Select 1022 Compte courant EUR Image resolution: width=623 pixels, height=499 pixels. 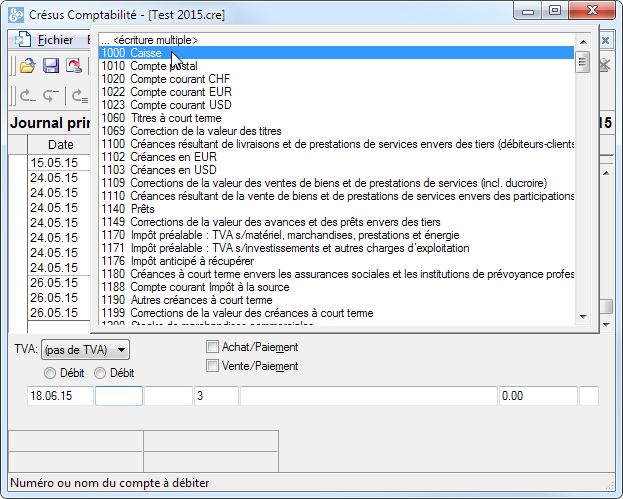tap(336, 92)
